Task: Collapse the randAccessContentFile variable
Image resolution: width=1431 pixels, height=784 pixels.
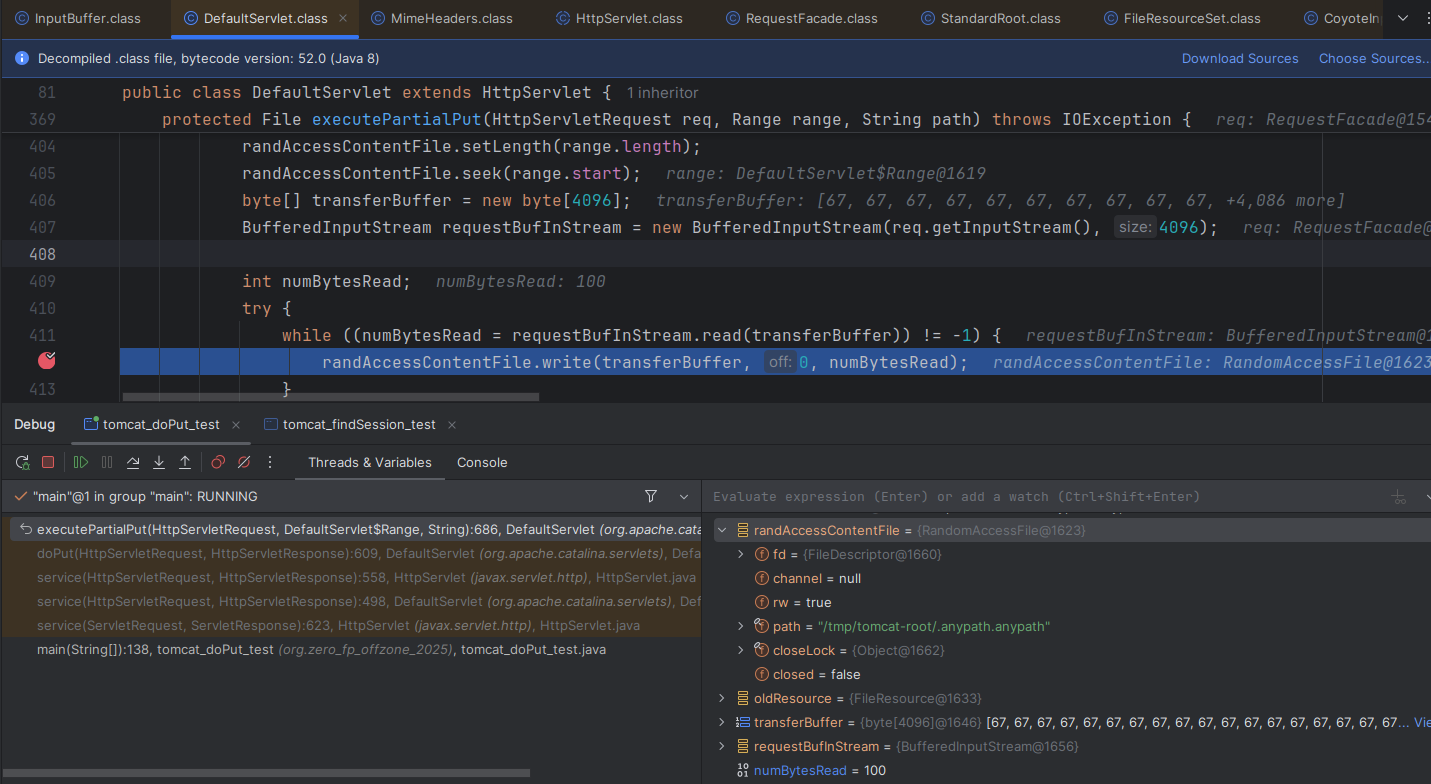Action: pyautogui.click(x=722, y=530)
